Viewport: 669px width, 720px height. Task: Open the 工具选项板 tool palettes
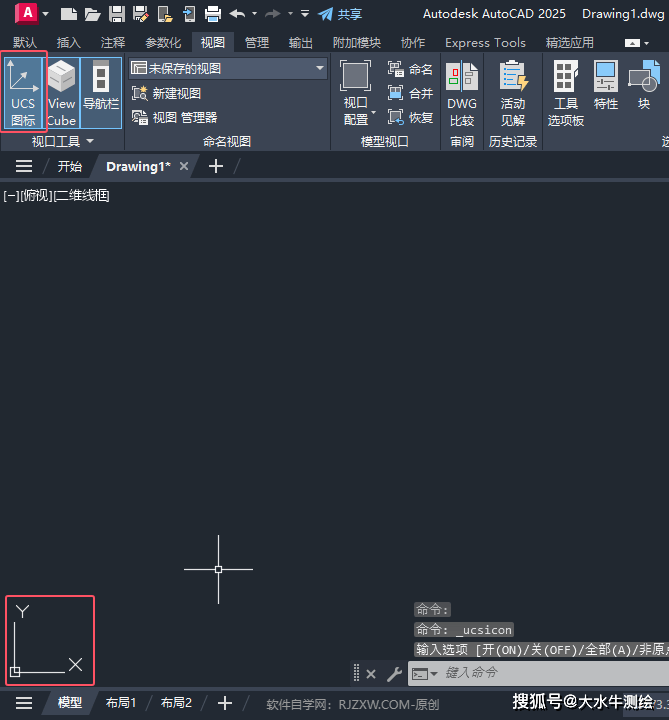coord(566,93)
